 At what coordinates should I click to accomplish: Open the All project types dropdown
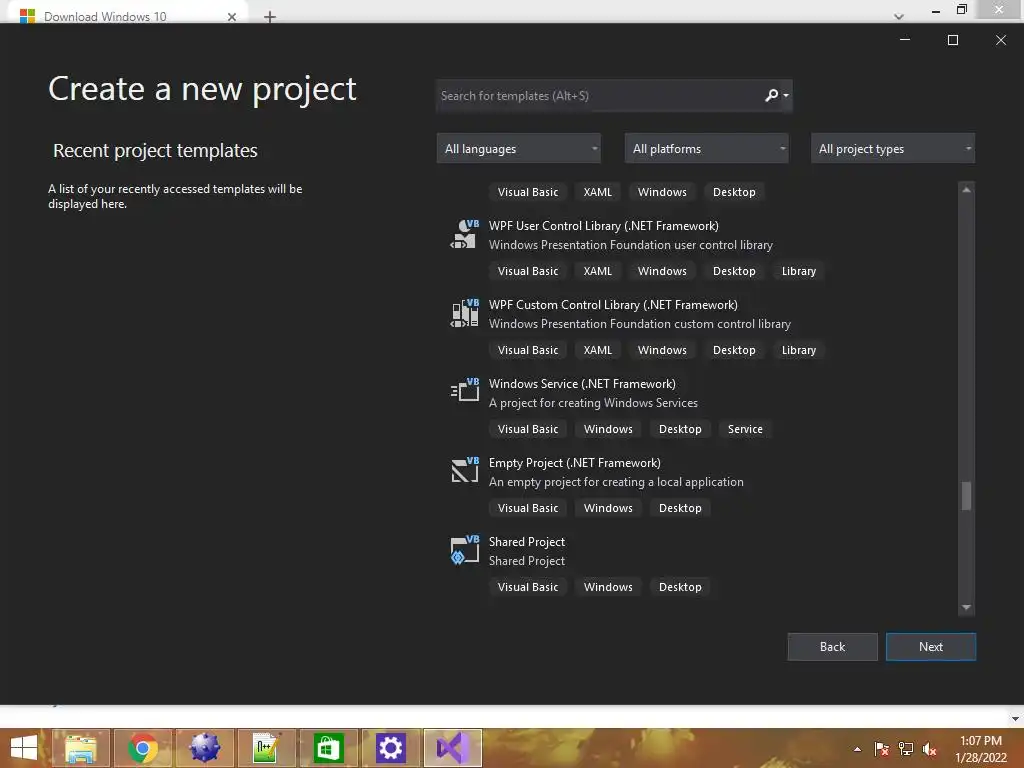(893, 148)
